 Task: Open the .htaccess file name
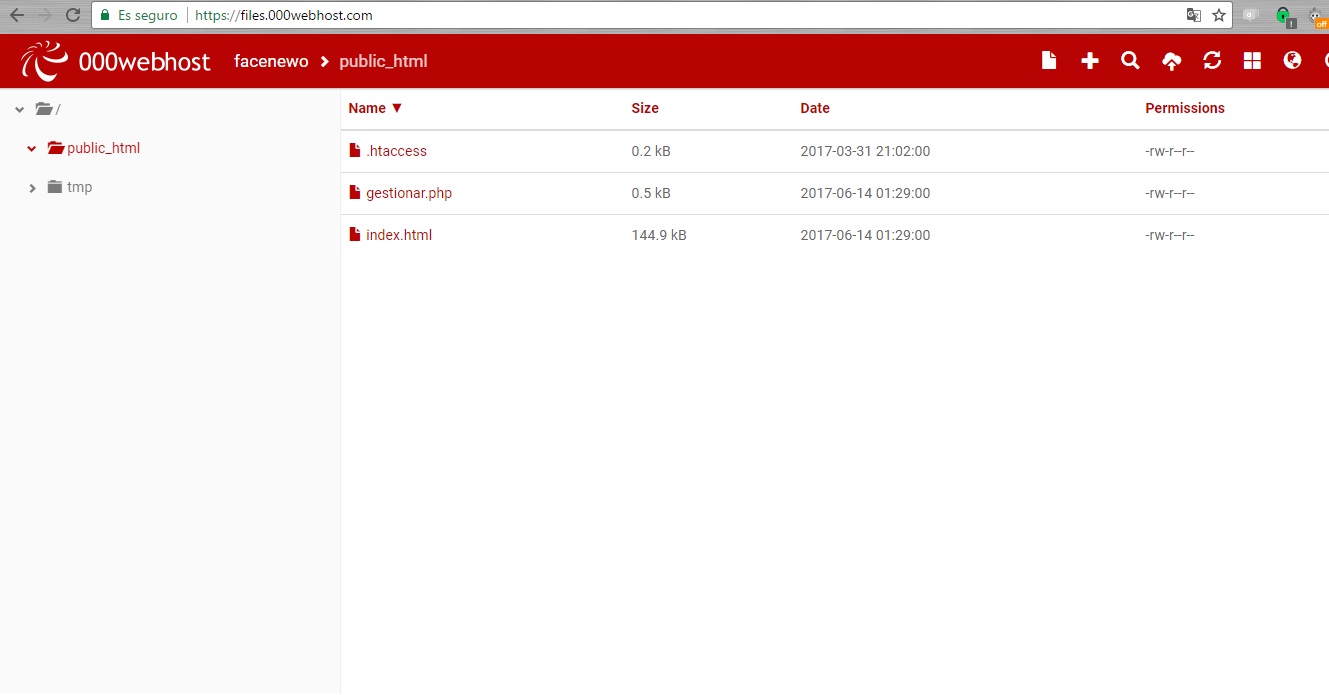396,151
